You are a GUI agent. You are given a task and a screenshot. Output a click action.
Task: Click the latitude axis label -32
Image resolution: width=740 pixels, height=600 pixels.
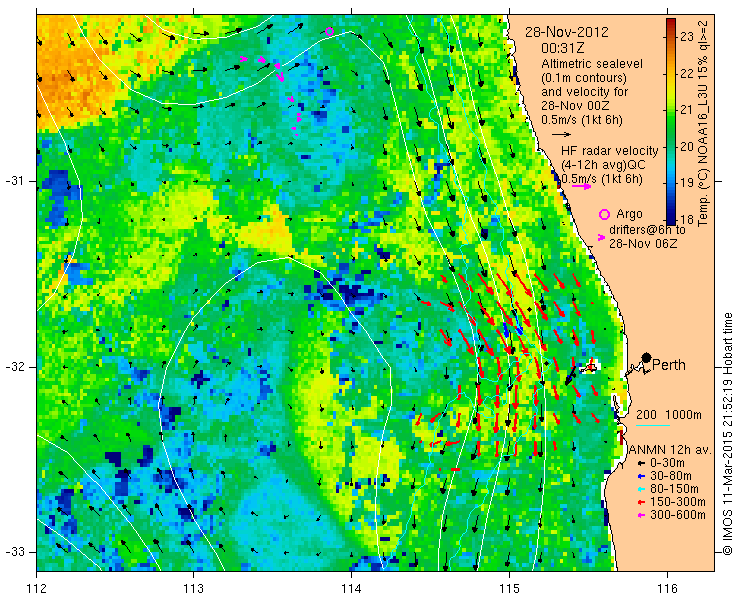click(x=15, y=367)
